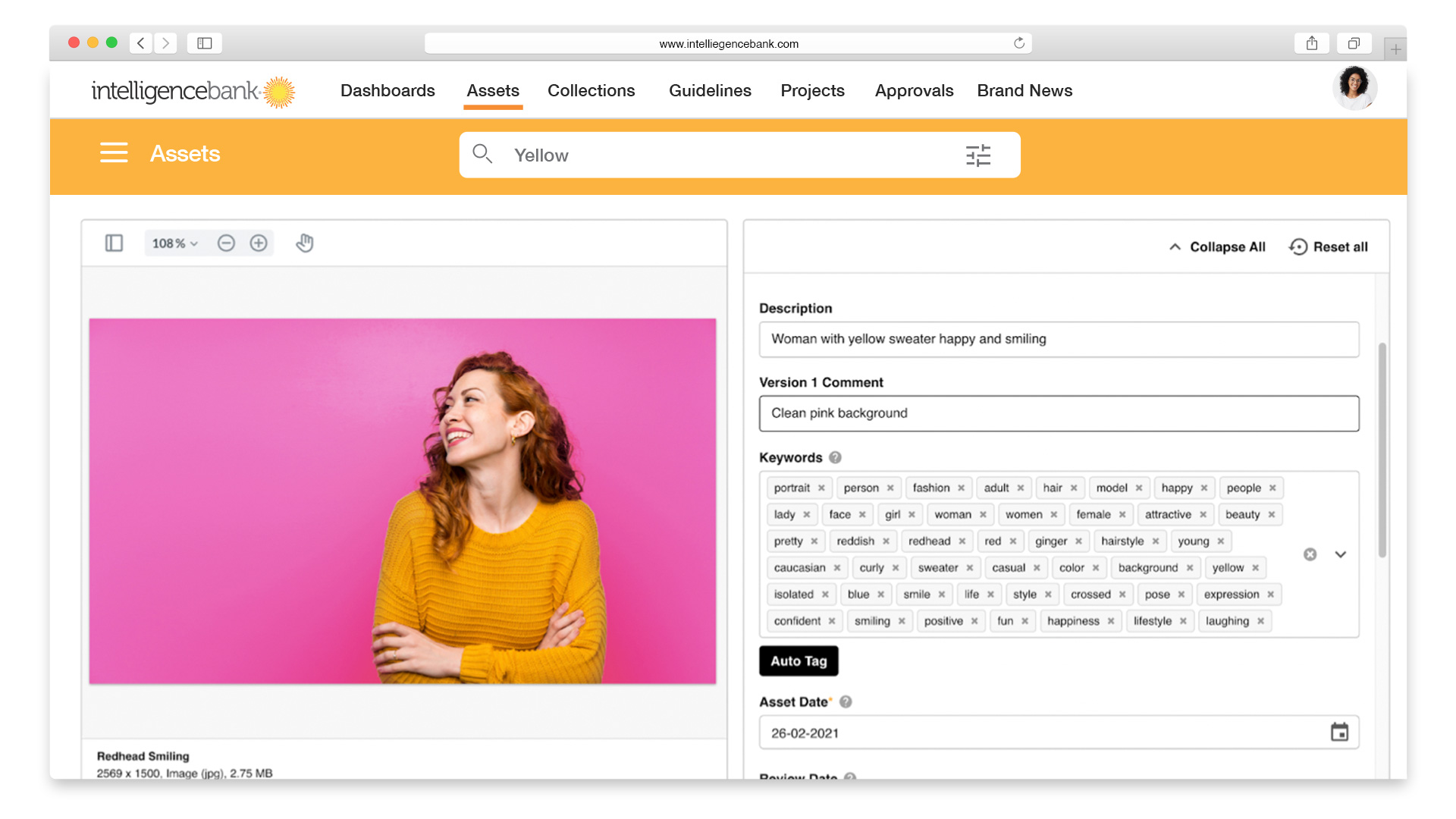Remove the 'beauty' keyword tag
Screen dimensions: 1456x819
[x=1272, y=515]
